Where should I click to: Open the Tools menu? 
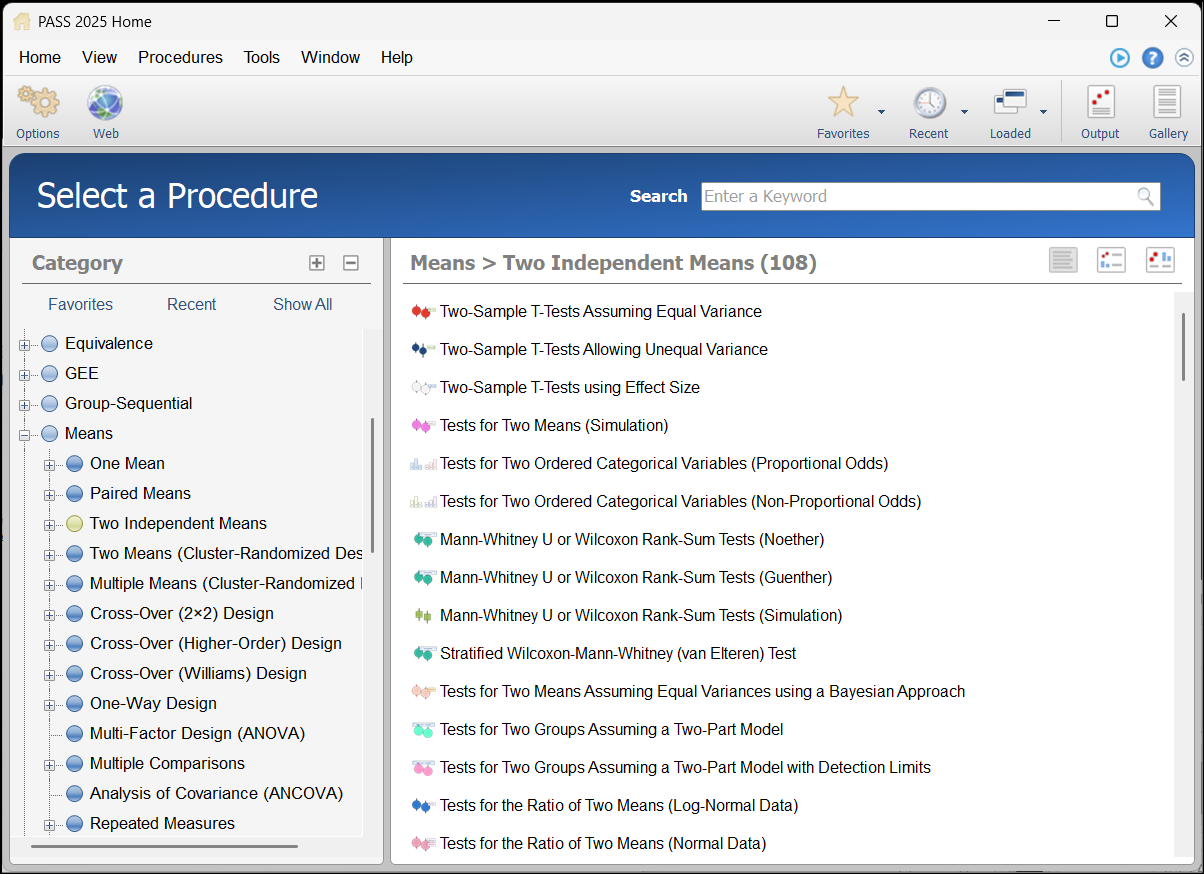click(261, 58)
